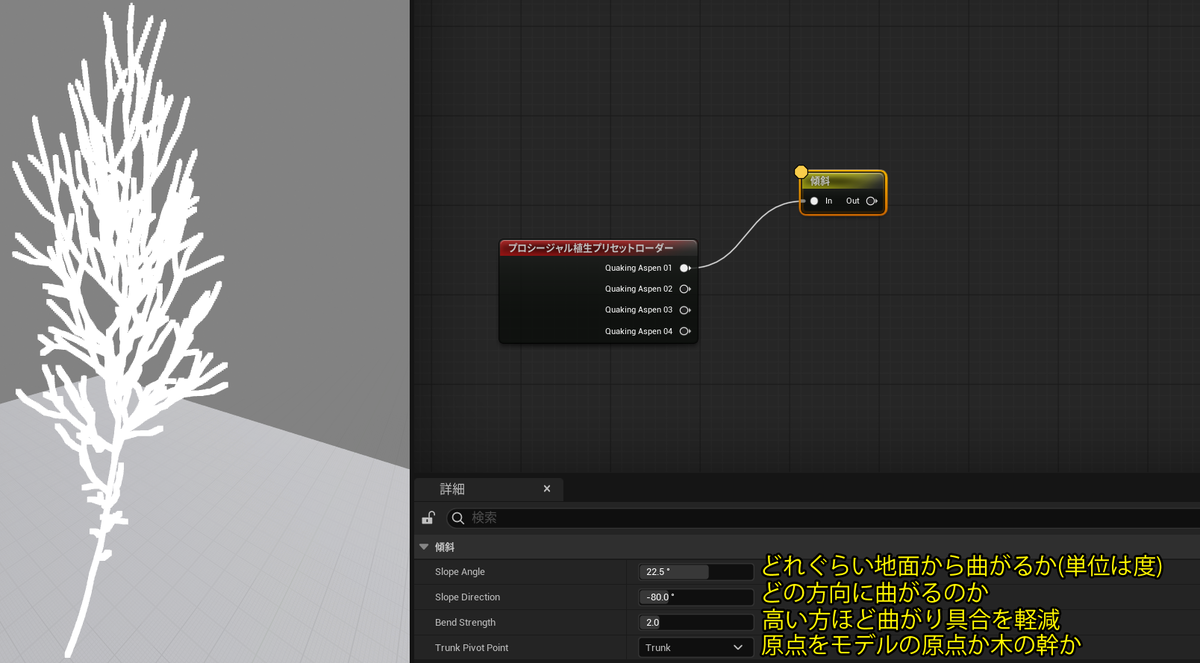Click the Quaking Aspen 04 pin label
Screen dimensions: 1200x663
click(639, 331)
